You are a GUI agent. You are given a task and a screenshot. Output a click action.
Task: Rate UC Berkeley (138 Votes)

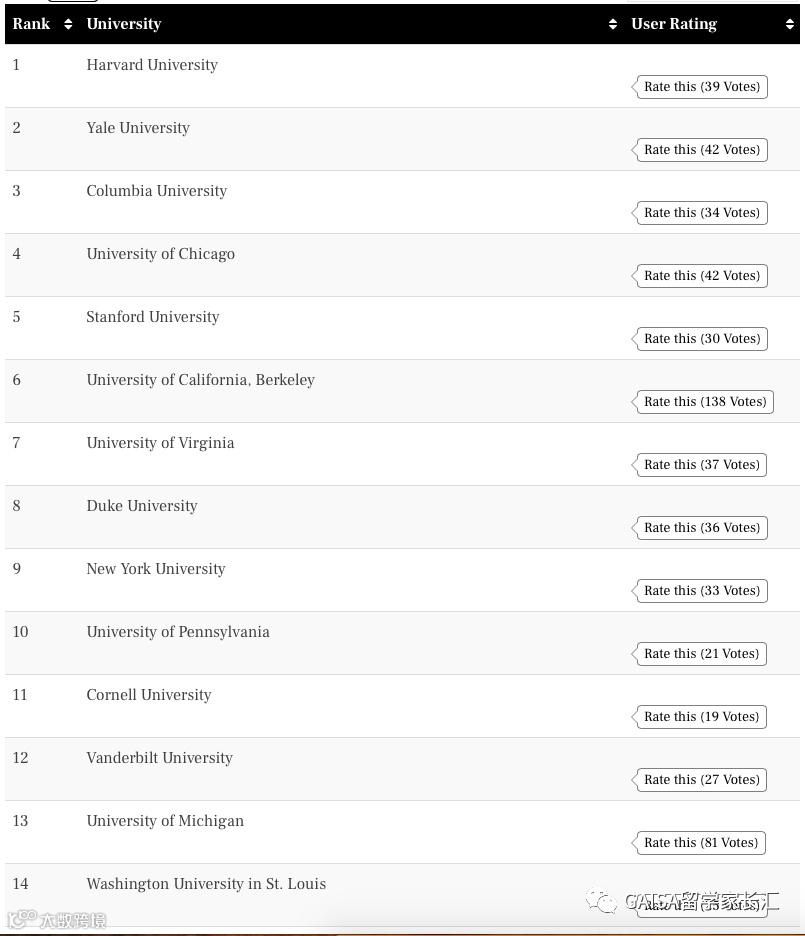pyautogui.click(x=704, y=402)
